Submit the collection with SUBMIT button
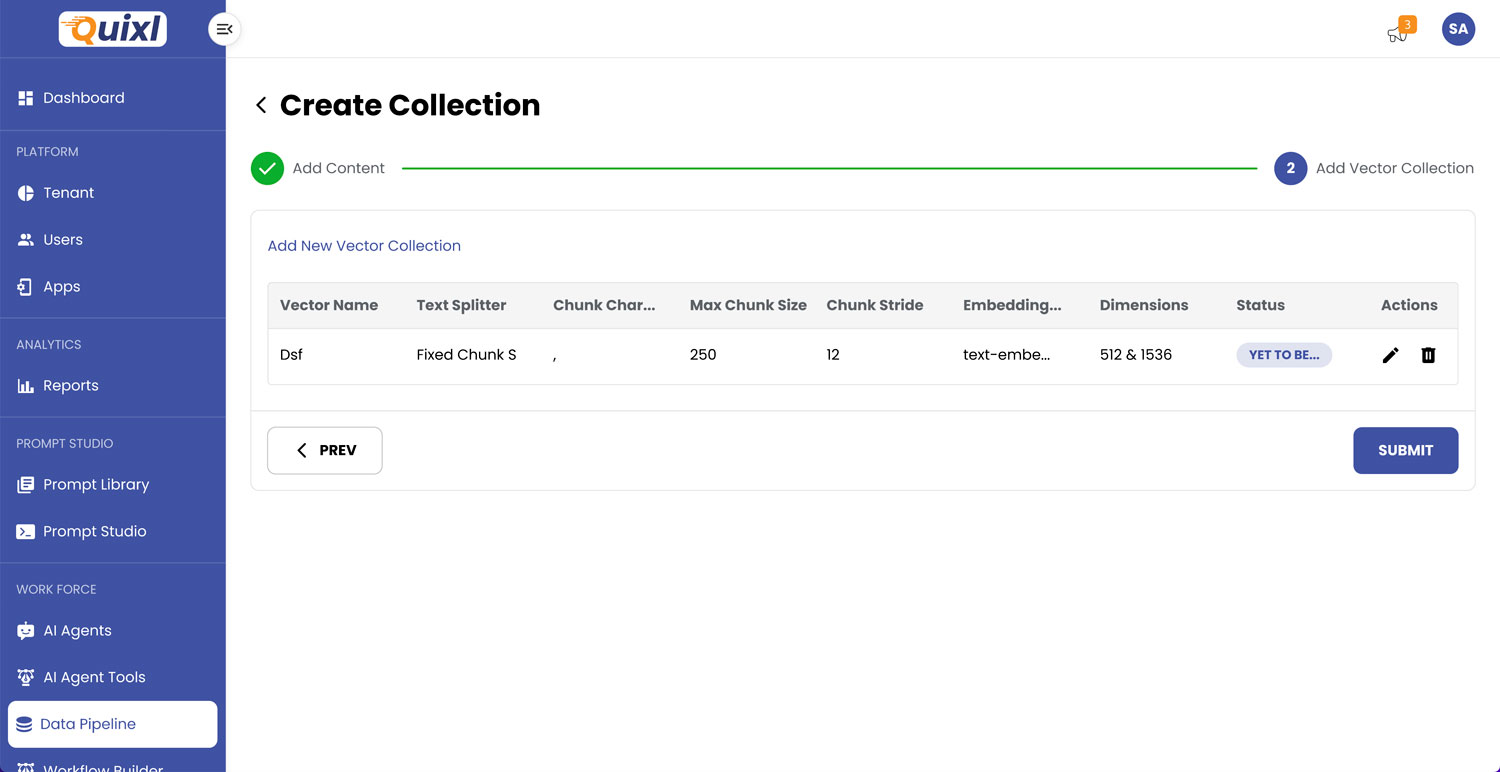 point(1405,451)
